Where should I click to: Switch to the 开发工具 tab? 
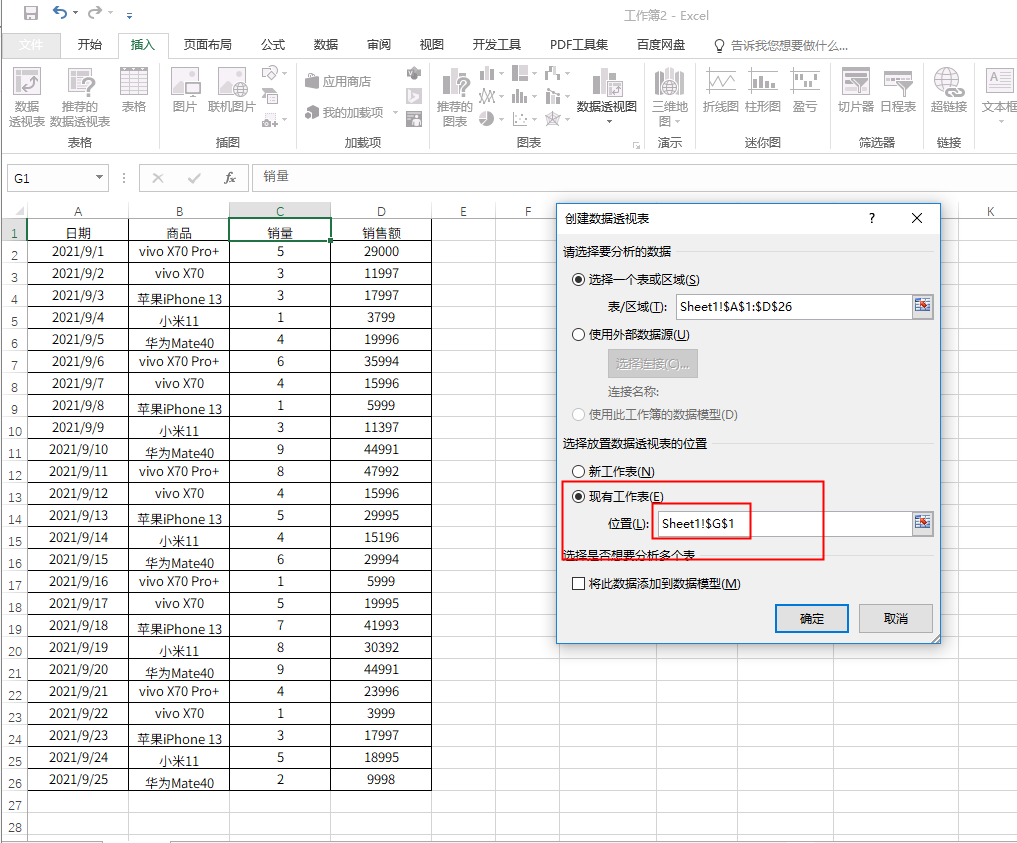click(x=496, y=44)
